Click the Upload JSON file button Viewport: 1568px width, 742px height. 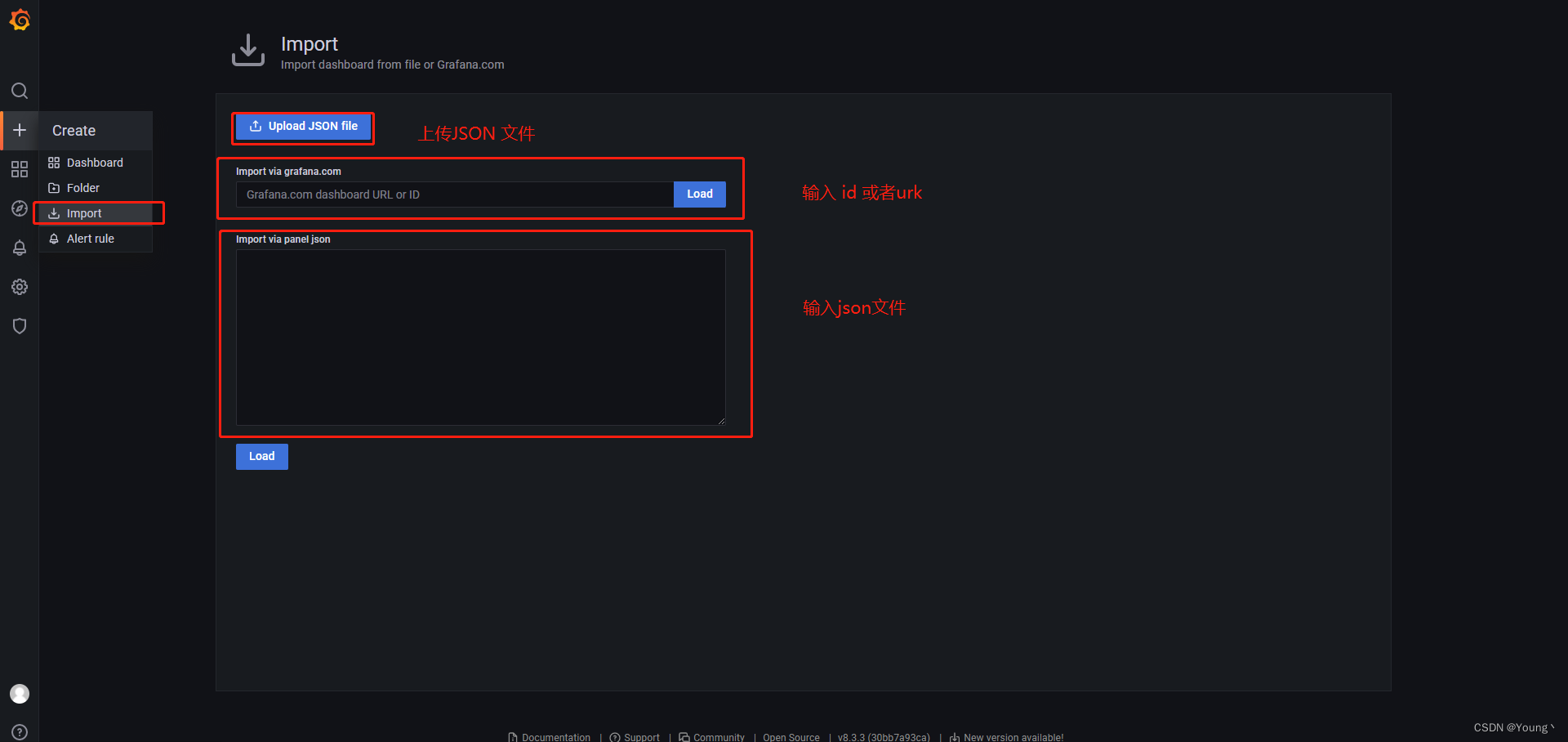point(303,127)
